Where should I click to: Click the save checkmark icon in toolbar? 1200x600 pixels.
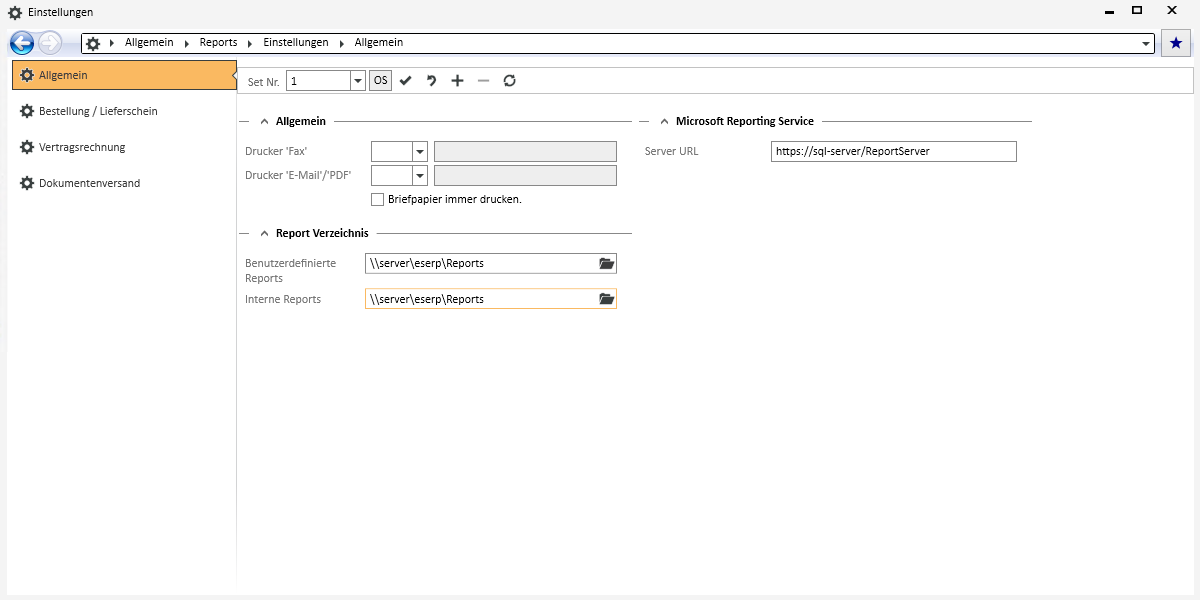[x=405, y=81]
